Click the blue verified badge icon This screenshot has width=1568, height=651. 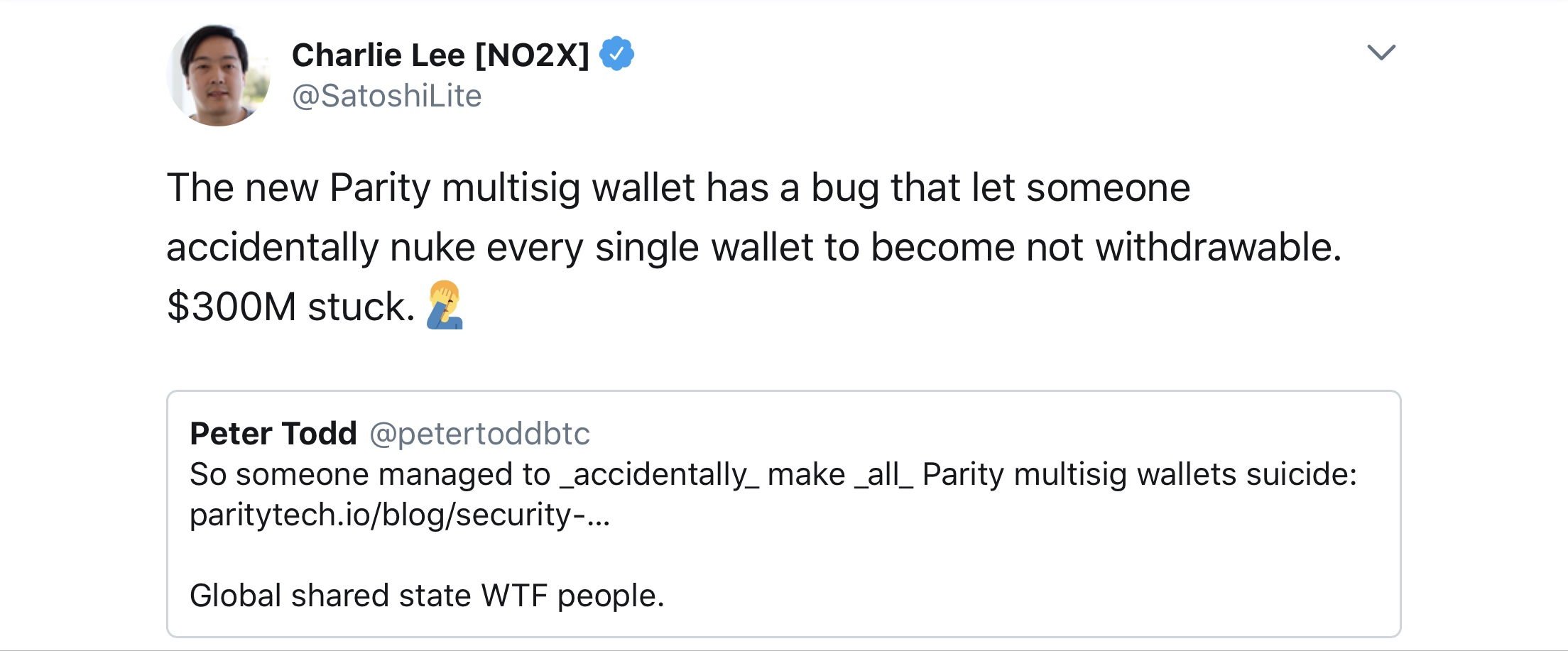point(616,54)
